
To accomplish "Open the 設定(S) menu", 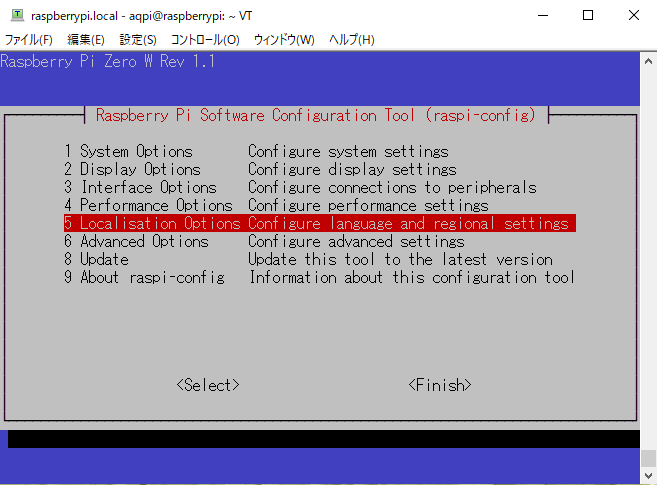I will [138, 40].
